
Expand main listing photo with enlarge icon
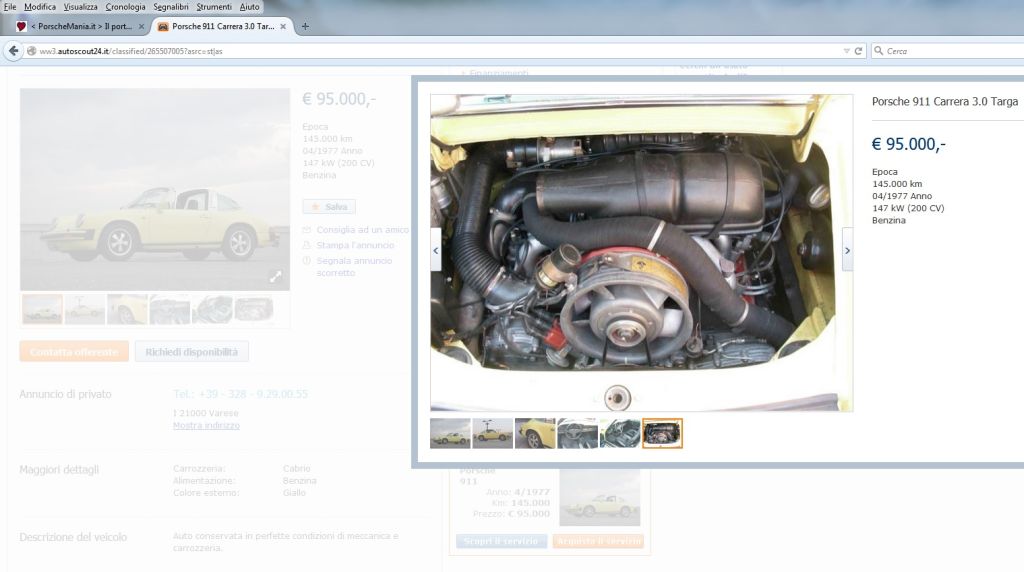click(276, 277)
